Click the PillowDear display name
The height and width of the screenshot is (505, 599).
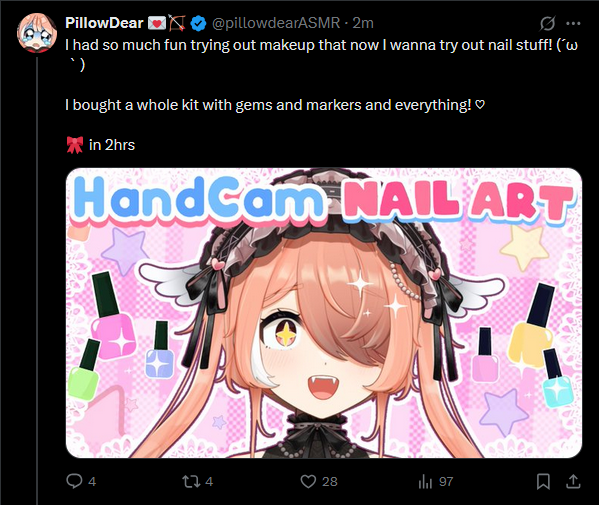tap(104, 23)
